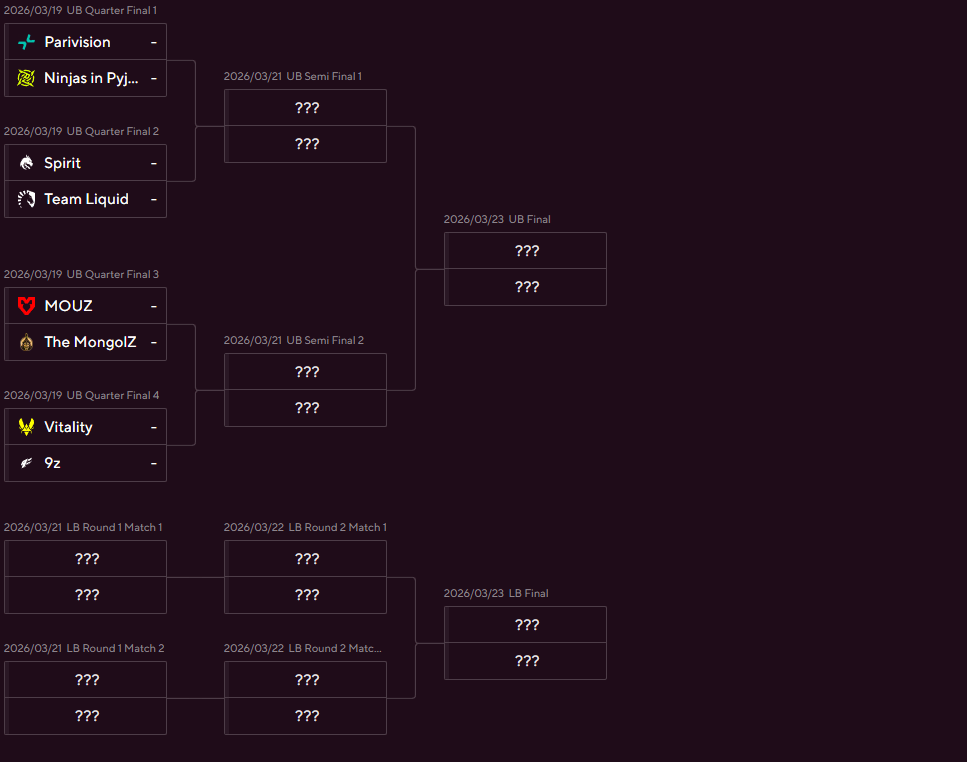Click the Vitality bee logo
The image size is (967, 762).
26,427
